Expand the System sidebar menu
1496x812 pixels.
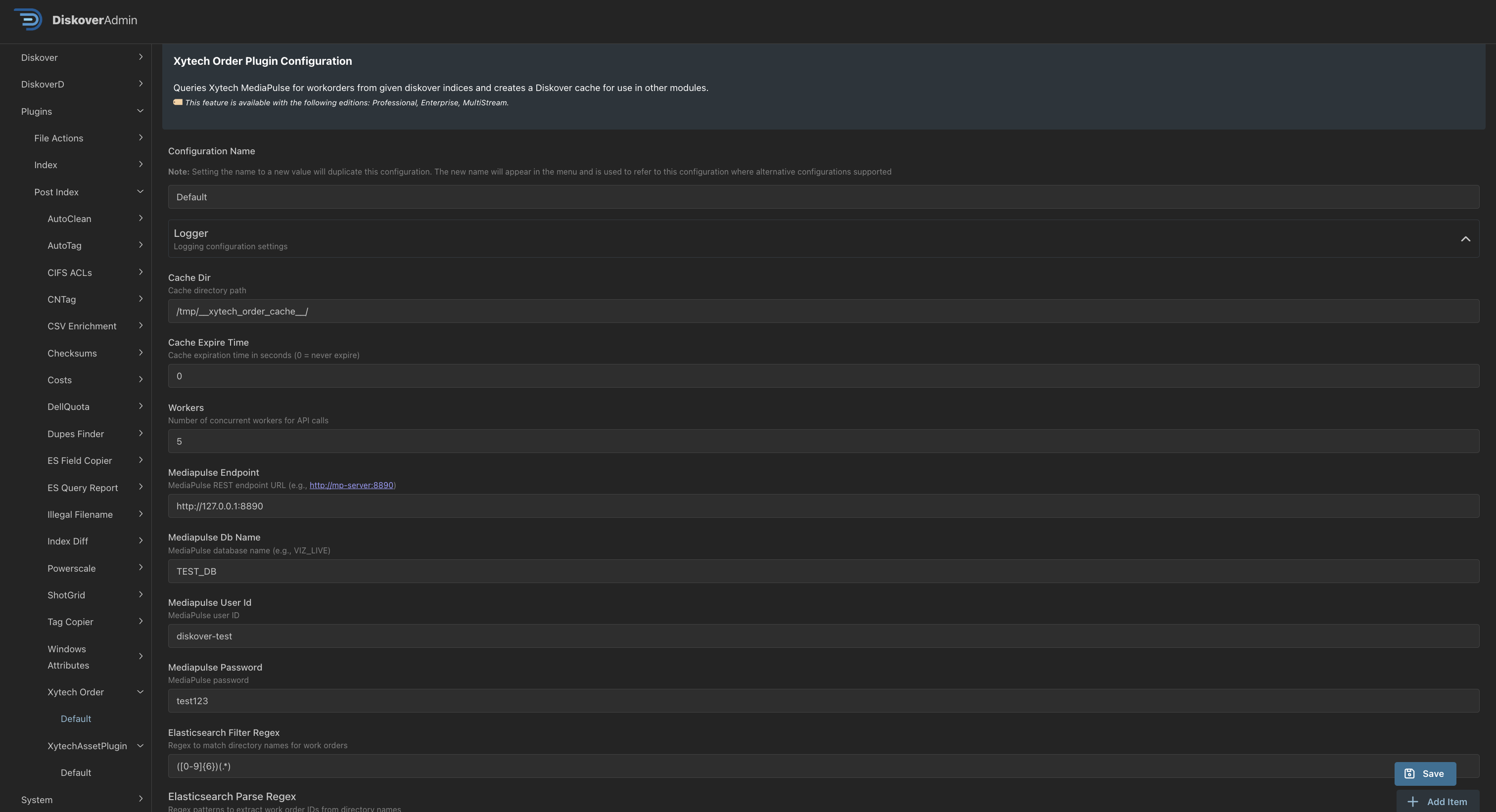82,800
